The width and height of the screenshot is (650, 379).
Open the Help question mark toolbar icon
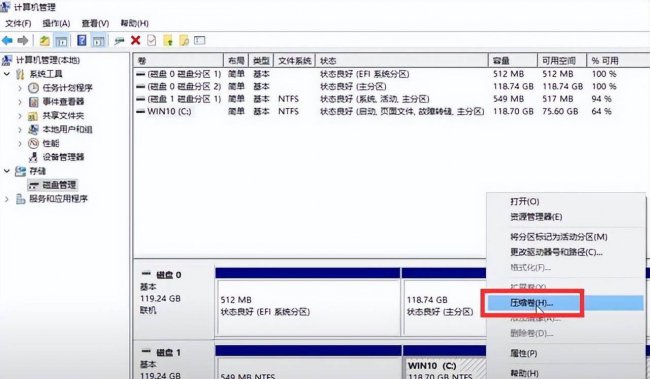coord(82,41)
